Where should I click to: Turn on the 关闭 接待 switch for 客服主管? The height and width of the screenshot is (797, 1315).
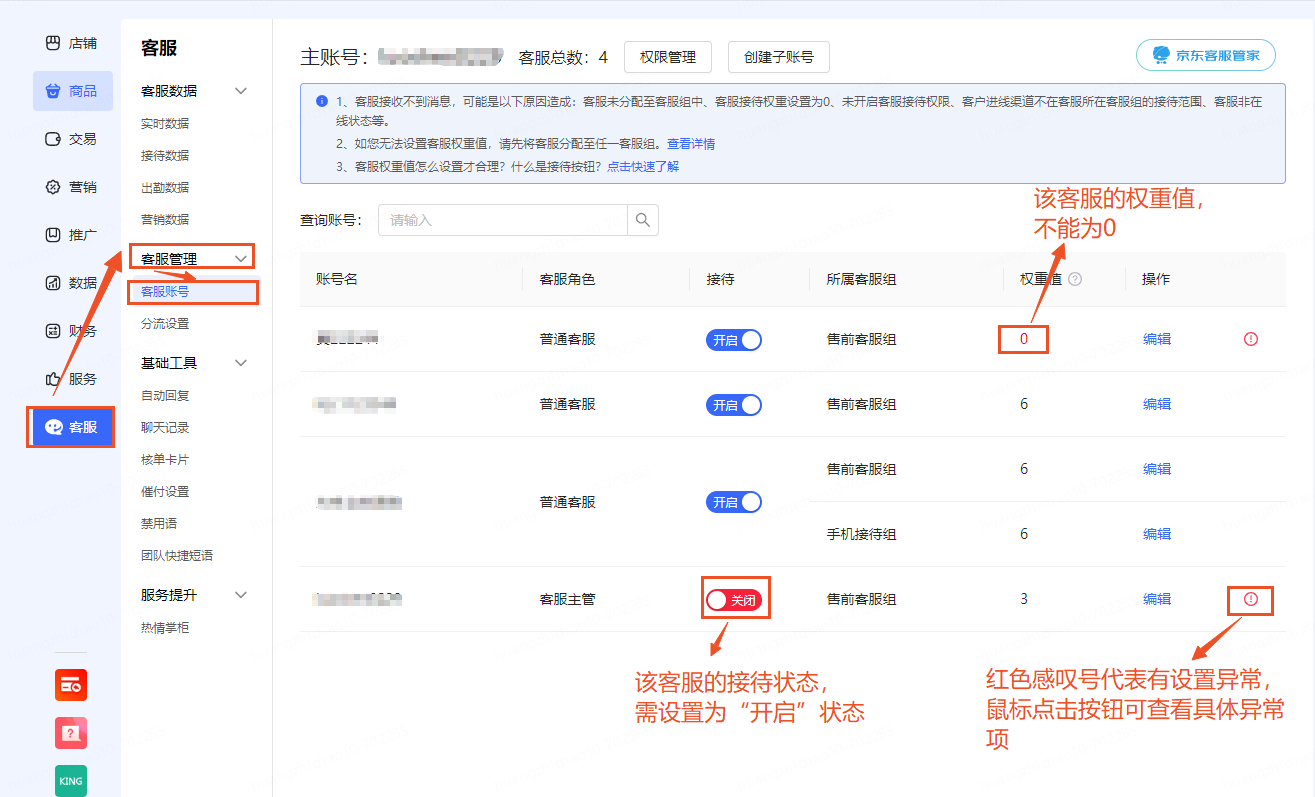coord(734,600)
